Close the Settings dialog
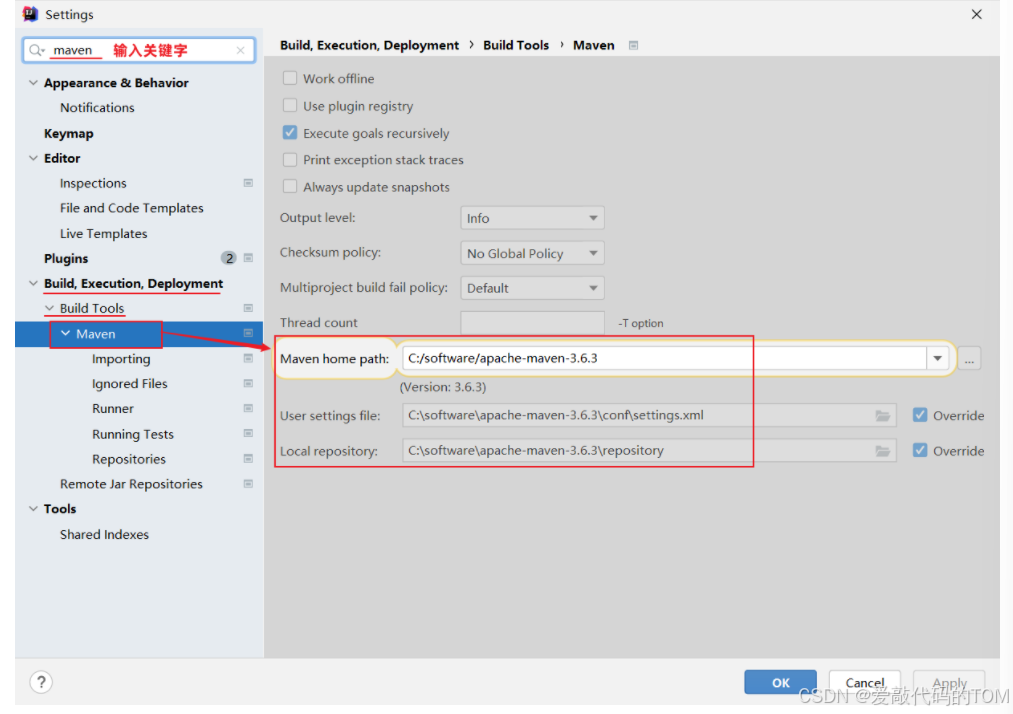The image size is (1013, 714). click(976, 14)
